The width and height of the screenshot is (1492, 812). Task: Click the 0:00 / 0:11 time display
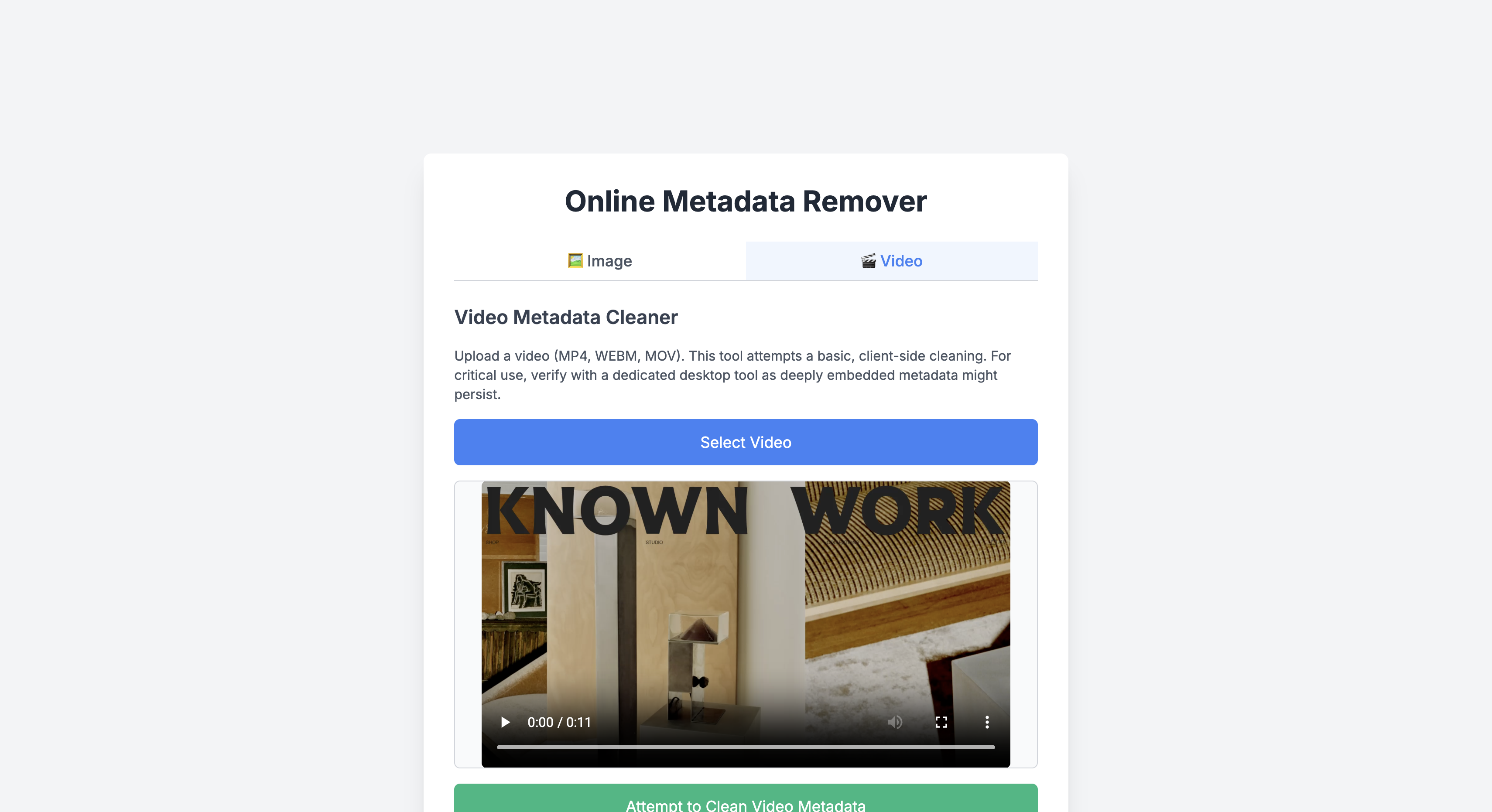click(559, 722)
